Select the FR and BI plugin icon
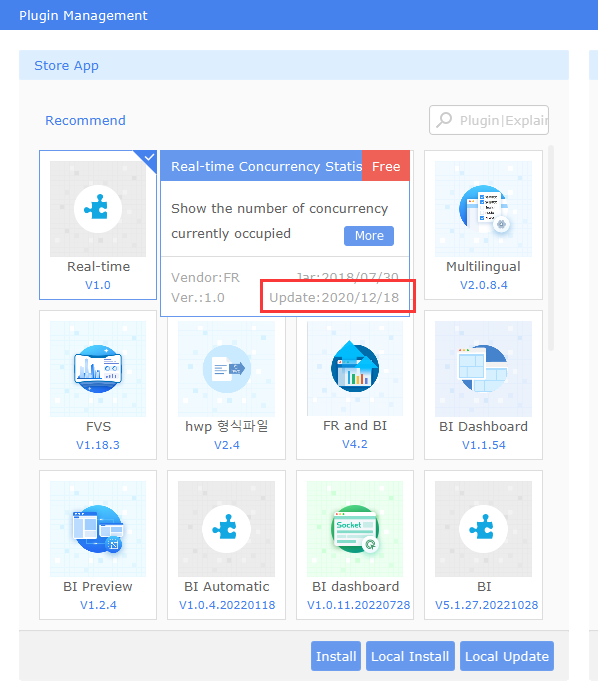The width and height of the screenshot is (598, 685). click(355, 368)
